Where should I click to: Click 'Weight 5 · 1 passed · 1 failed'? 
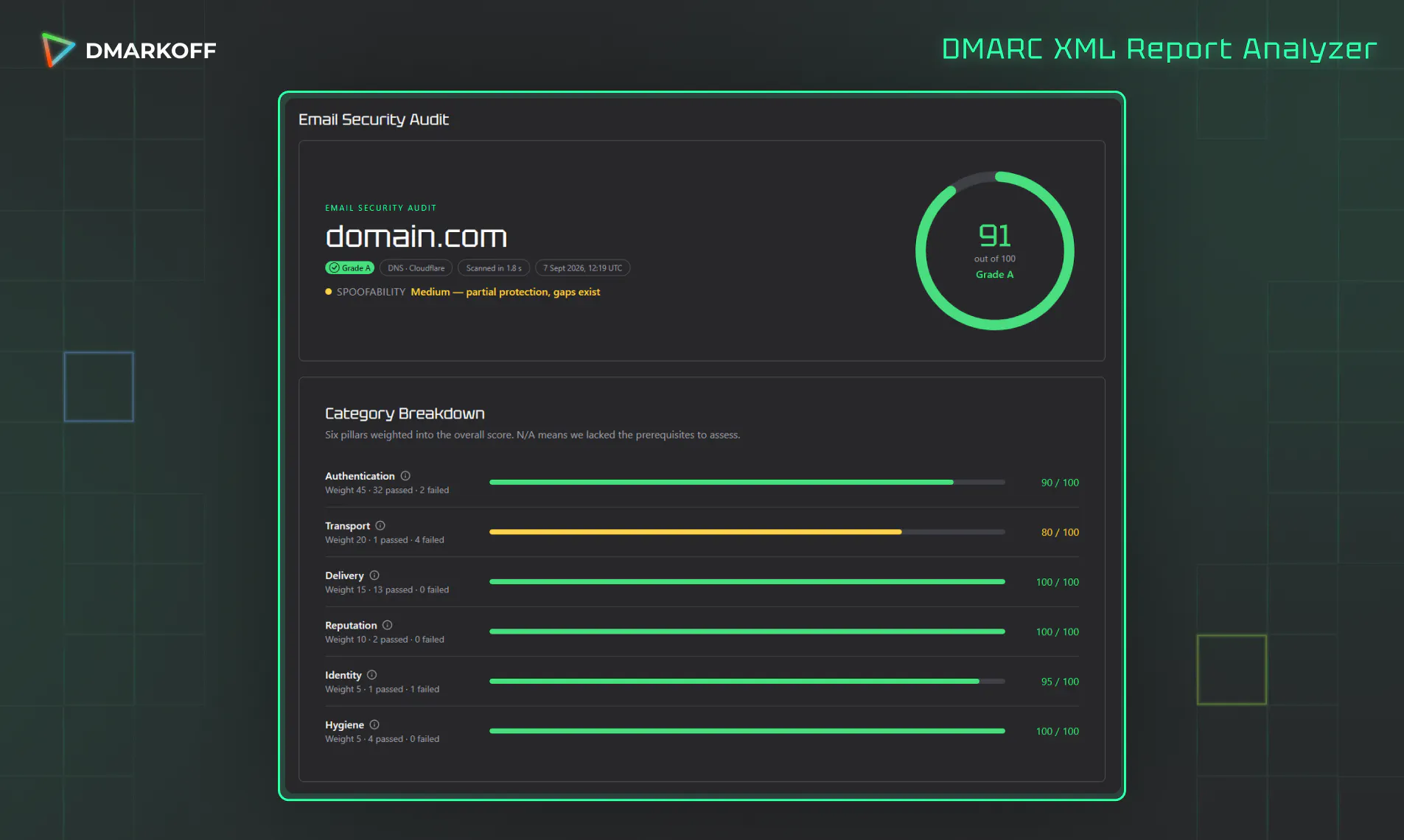382,689
